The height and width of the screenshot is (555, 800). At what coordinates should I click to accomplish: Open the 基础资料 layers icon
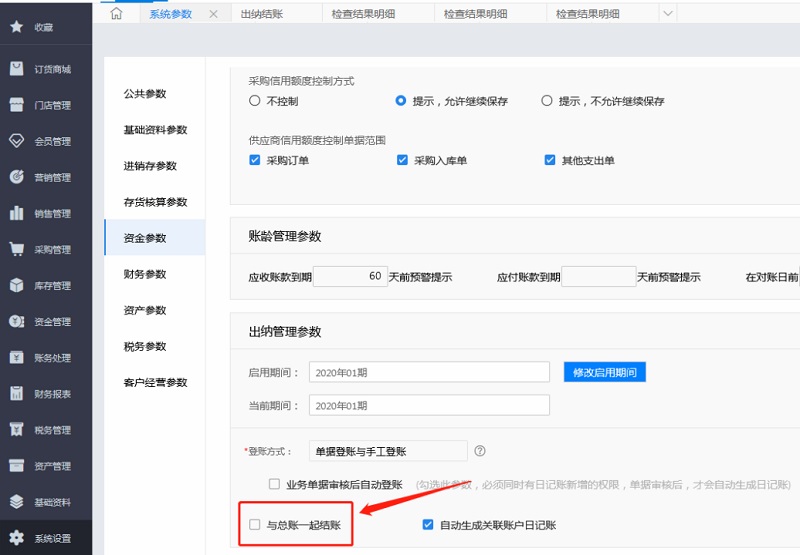pos(16,502)
